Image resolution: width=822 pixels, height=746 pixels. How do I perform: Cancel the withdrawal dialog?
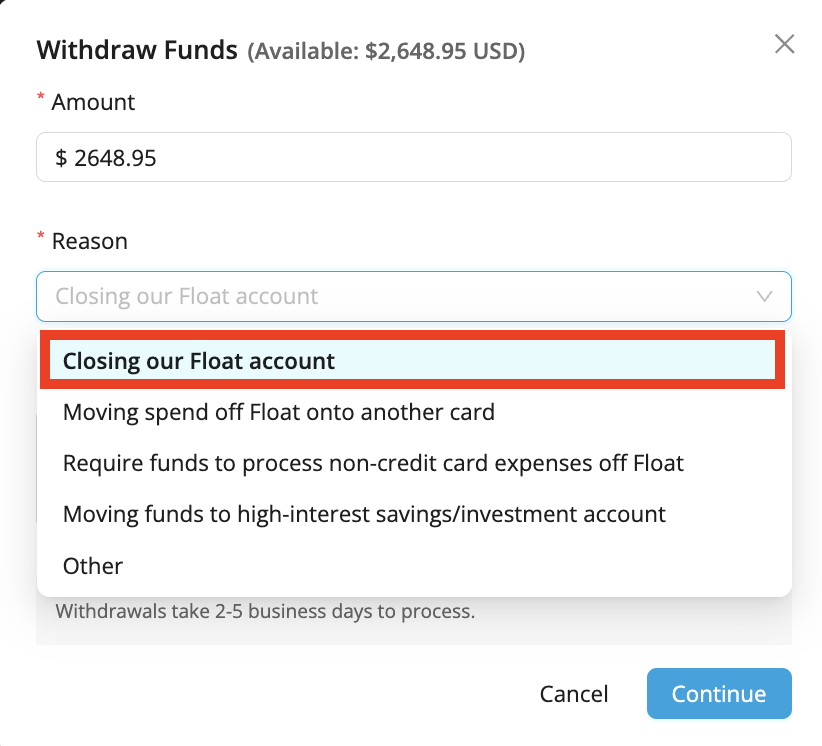[573, 693]
